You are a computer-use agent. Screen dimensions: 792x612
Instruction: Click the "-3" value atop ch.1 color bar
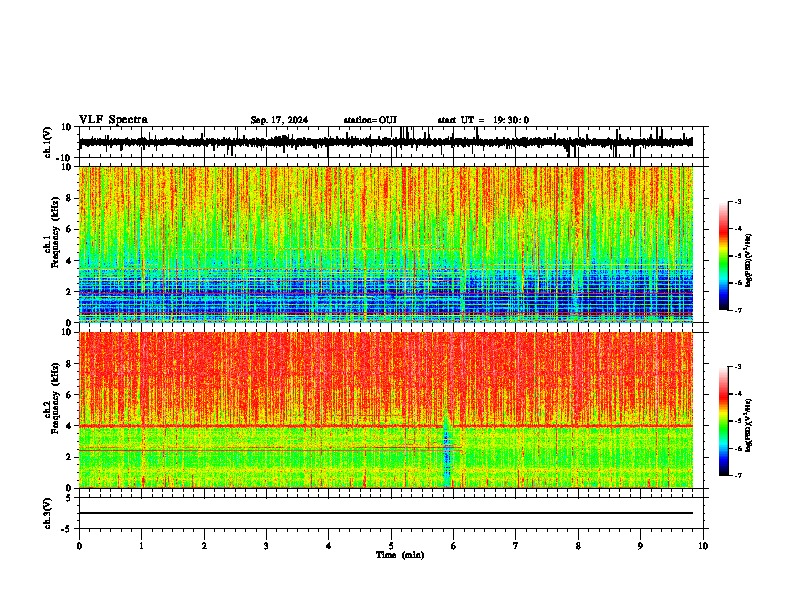[738, 201]
